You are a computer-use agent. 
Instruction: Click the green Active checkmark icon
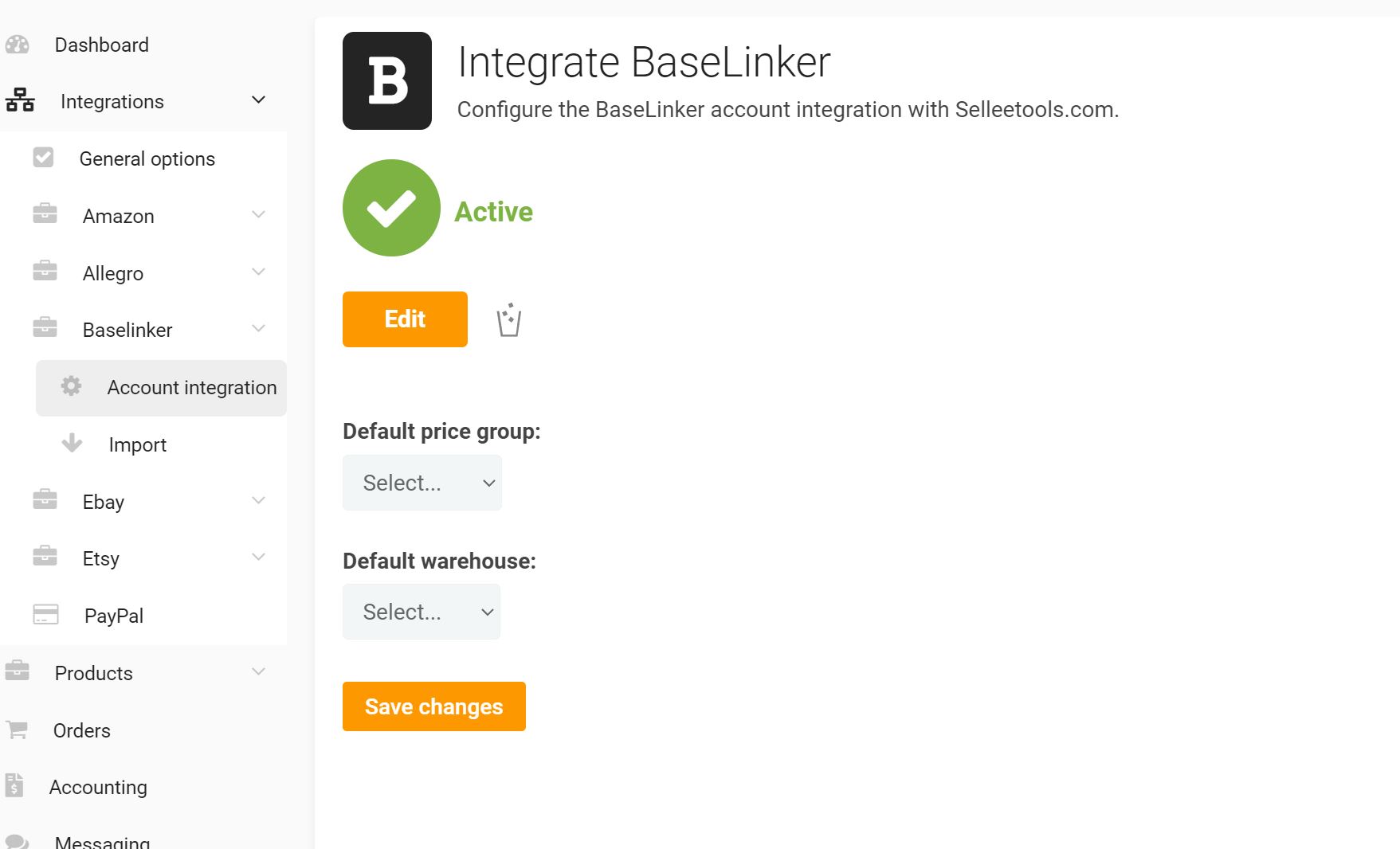coord(391,208)
